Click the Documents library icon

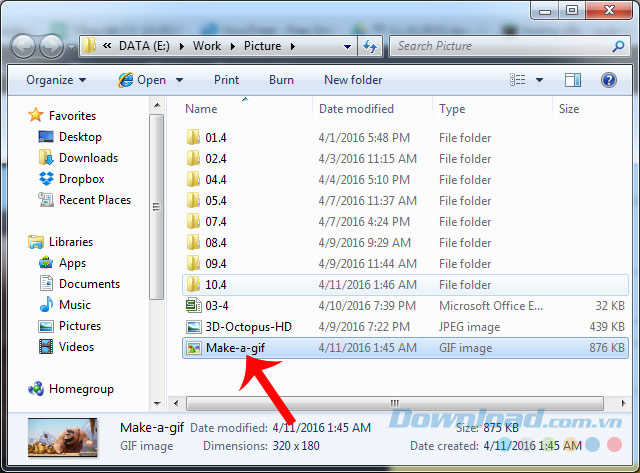(46, 283)
